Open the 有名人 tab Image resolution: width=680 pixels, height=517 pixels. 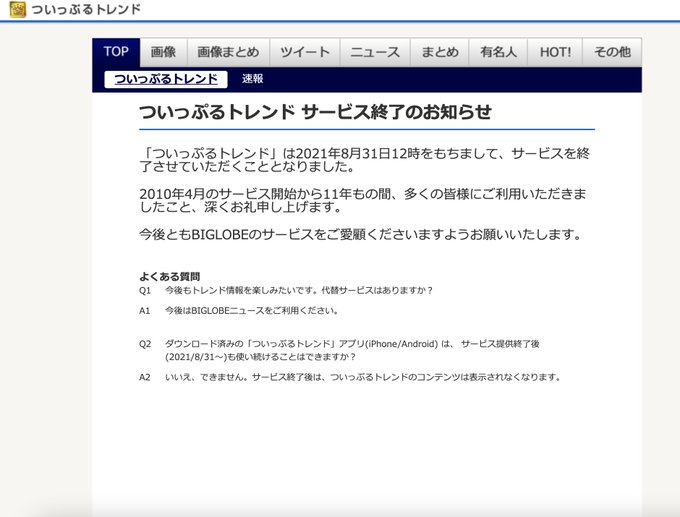498,52
